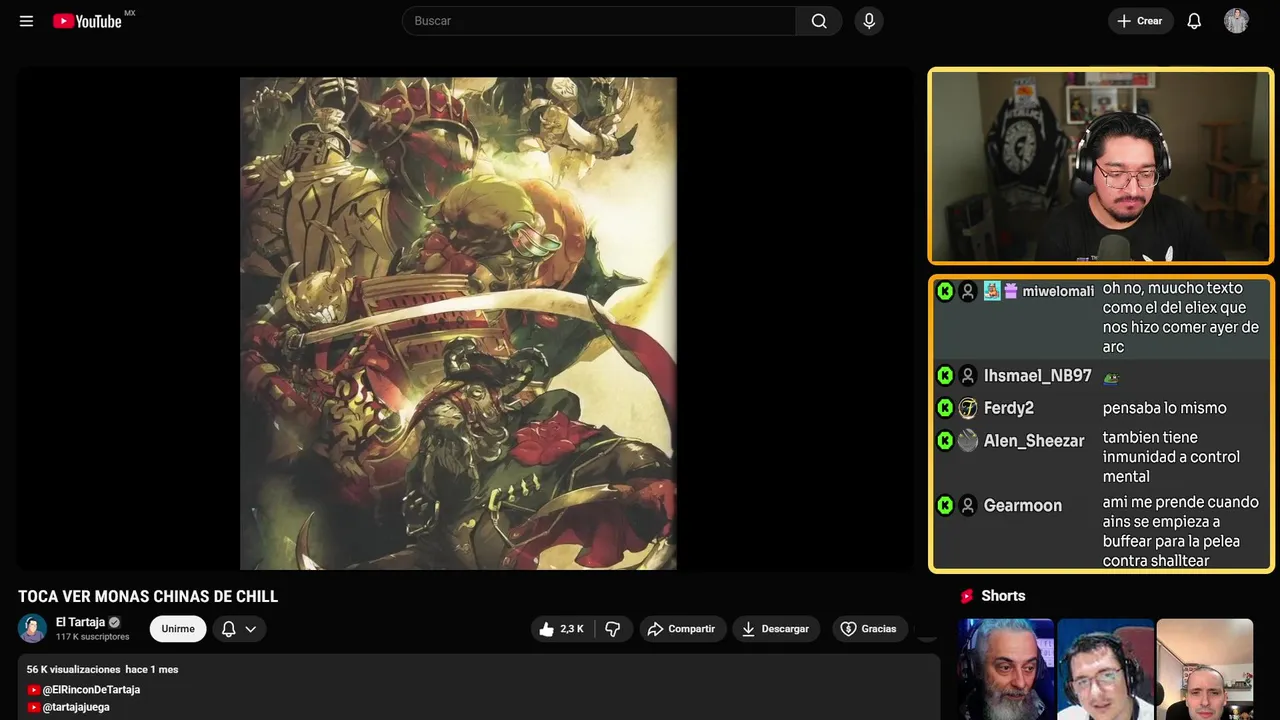Click the Shorts section heading
The height and width of the screenshot is (720, 1280).
(x=1003, y=596)
